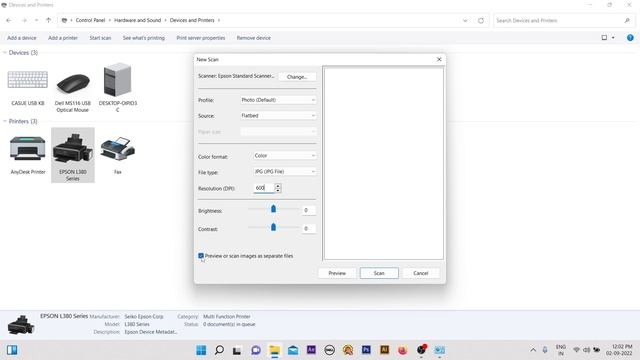Adjust the Contrast slider handle

[x=273, y=227]
